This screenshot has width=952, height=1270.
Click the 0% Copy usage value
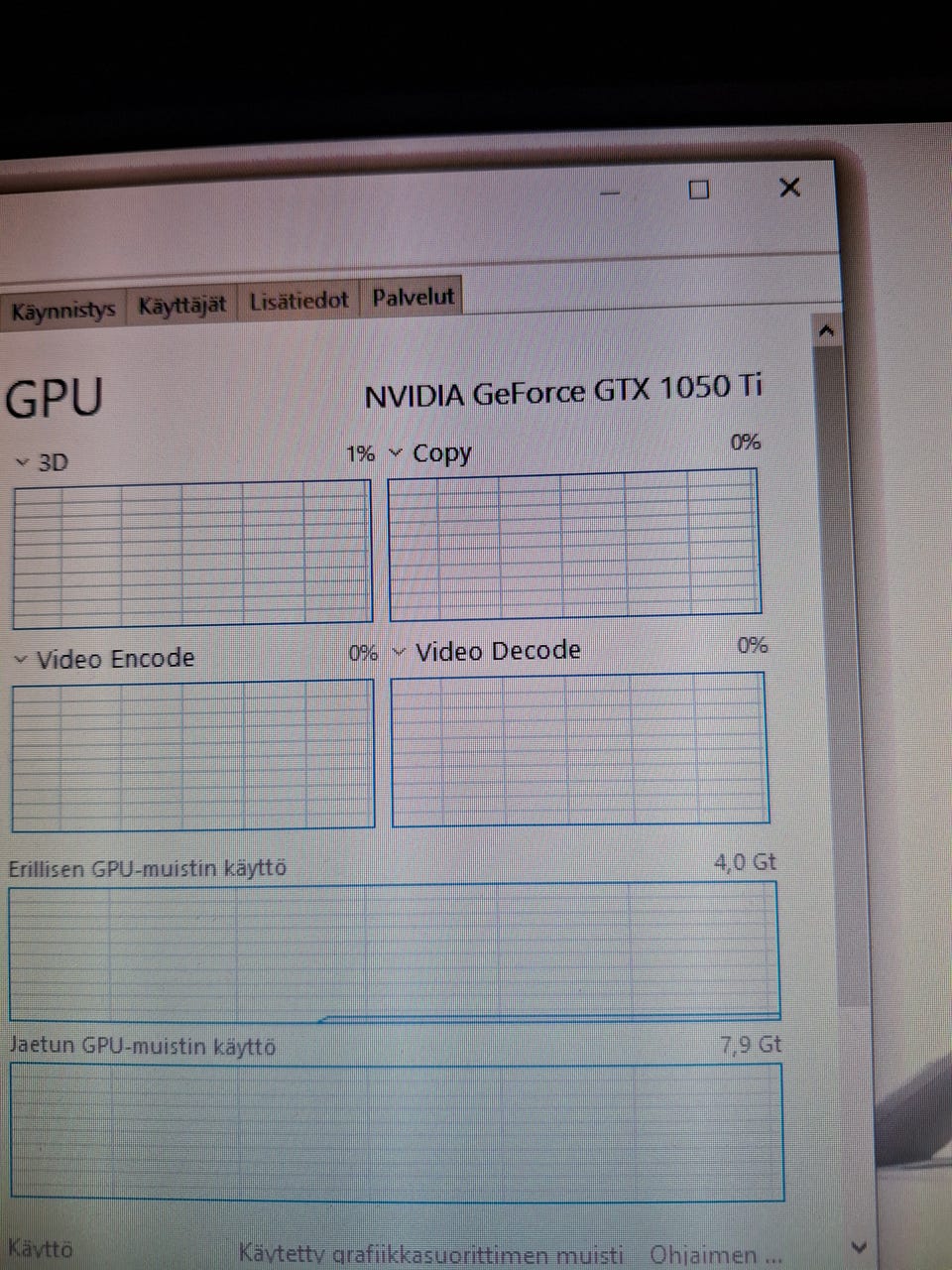(x=746, y=443)
